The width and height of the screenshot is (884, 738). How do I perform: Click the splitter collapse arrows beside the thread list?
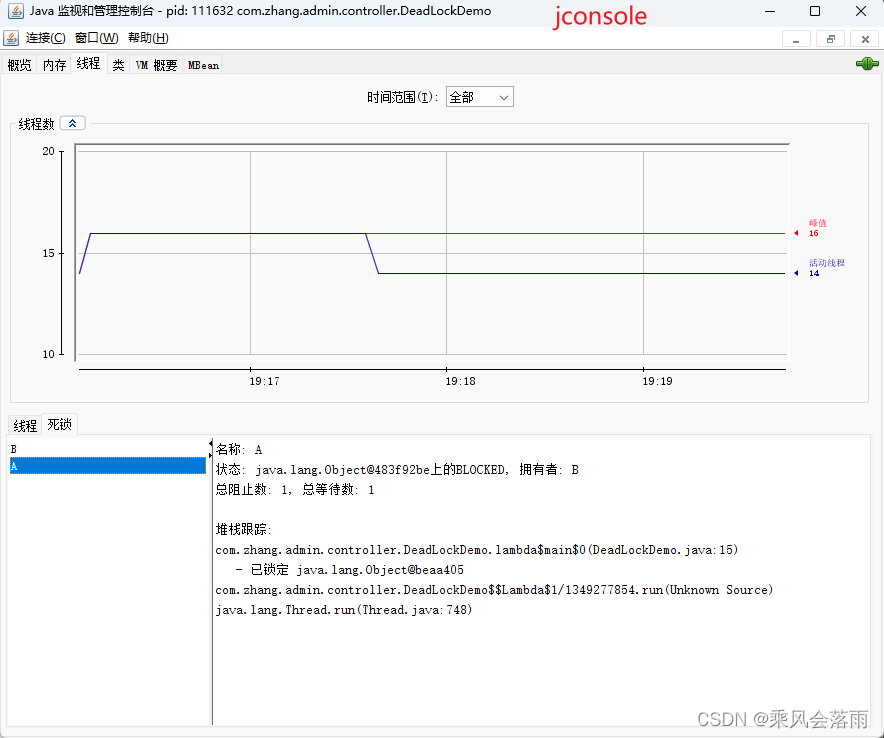(211, 449)
